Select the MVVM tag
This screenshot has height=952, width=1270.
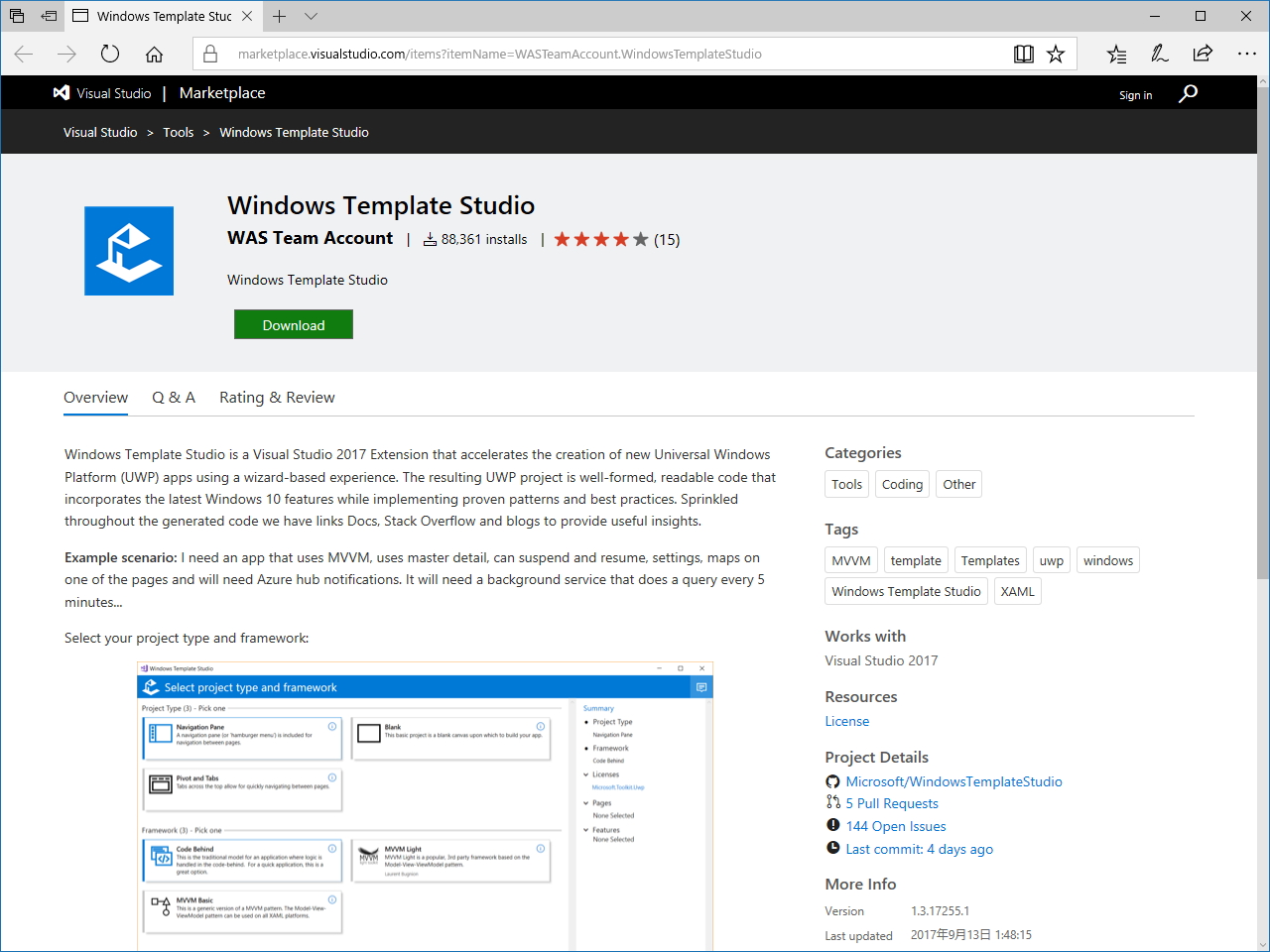coord(851,559)
